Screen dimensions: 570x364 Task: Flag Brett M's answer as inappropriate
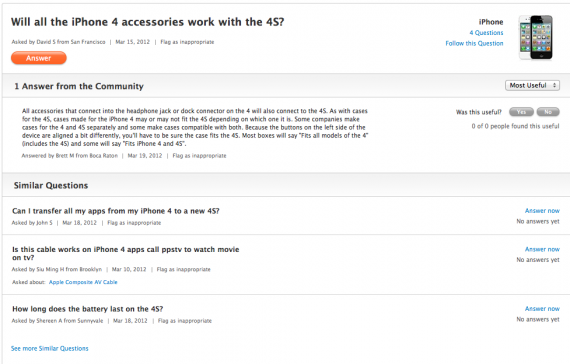[199, 156]
